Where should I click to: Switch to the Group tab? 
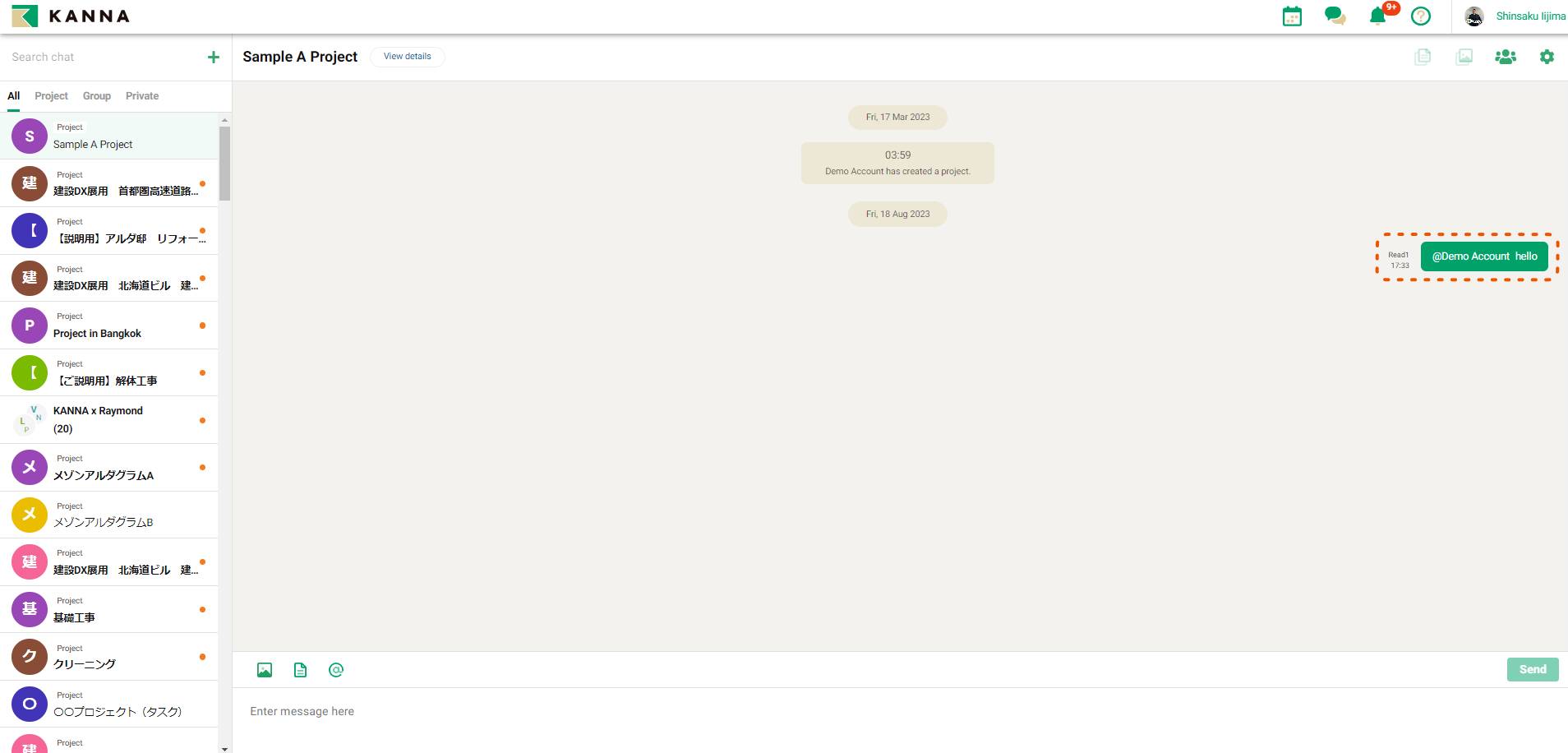97,96
